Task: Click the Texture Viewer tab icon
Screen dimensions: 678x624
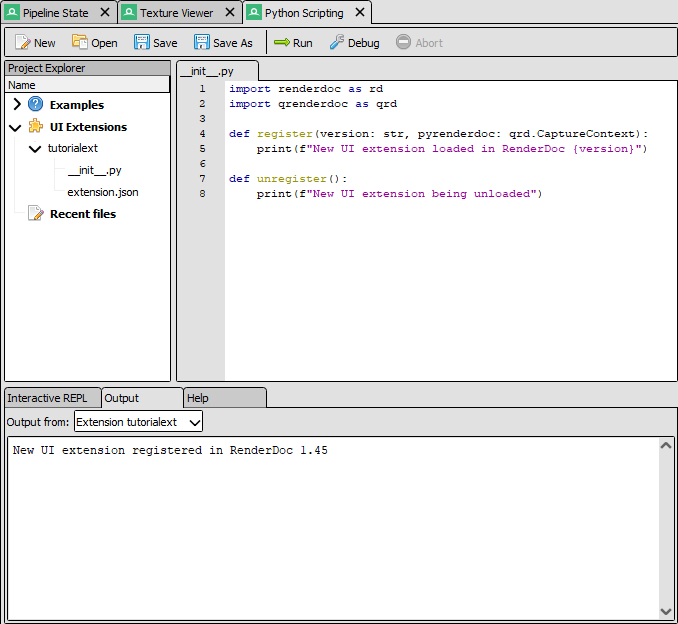Action: pyautogui.click(x=129, y=13)
